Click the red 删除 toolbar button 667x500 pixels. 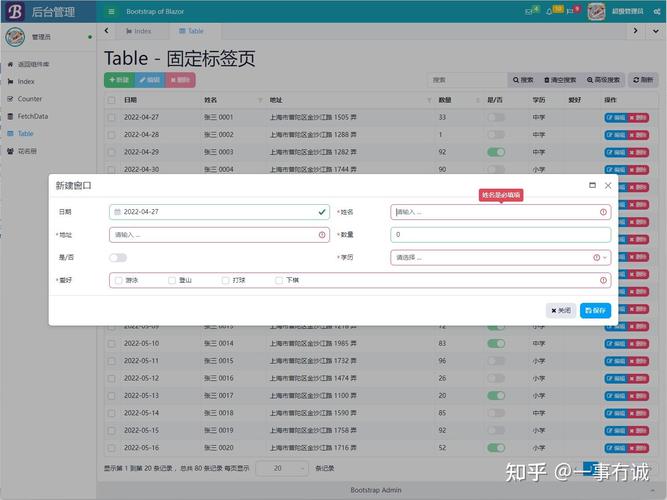[x=180, y=80]
